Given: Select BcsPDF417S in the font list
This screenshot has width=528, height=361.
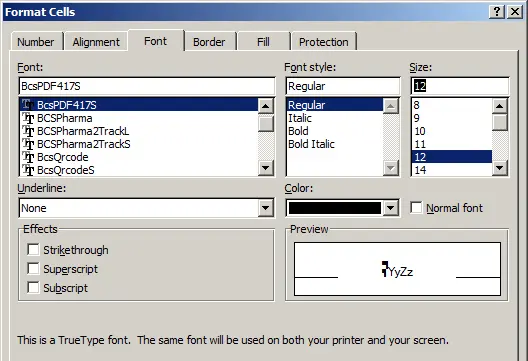Looking at the screenshot, I should click(x=139, y=105).
